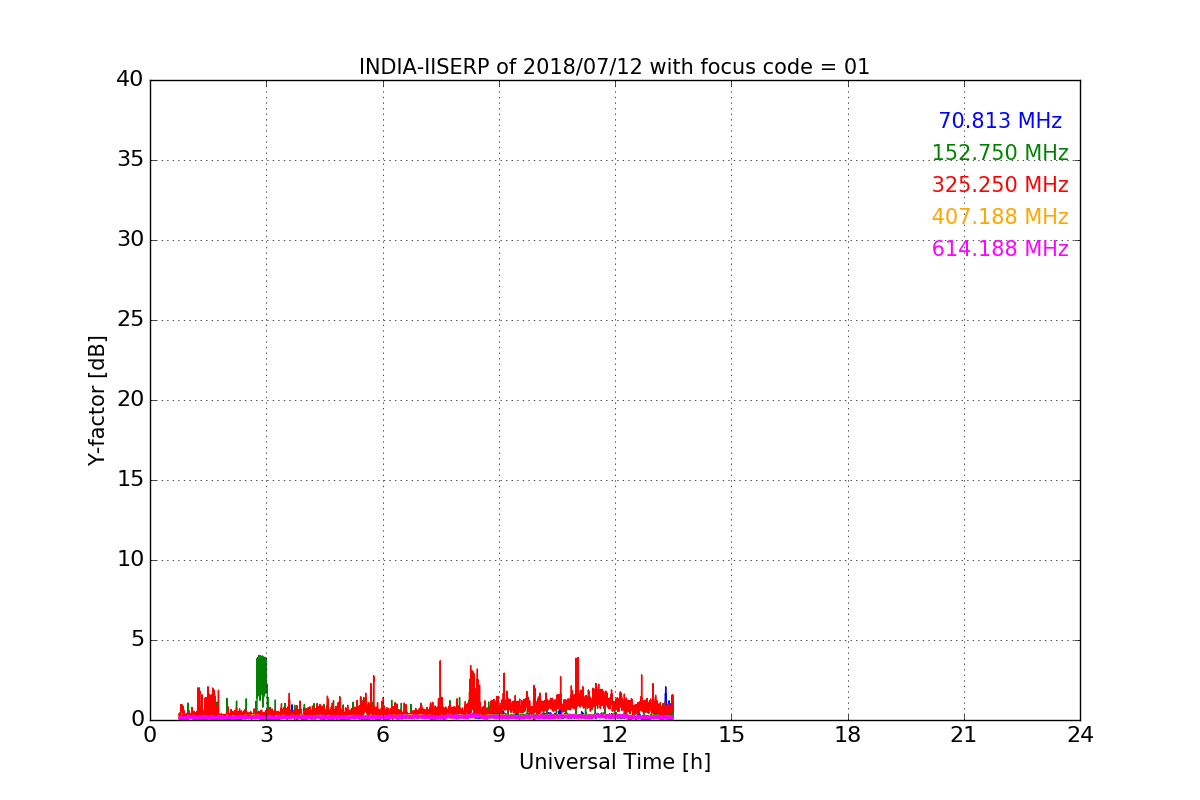Image resolution: width=1200 pixels, height=800 pixels.
Task: Click the x-axis tick label 18
Action: [848, 735]
